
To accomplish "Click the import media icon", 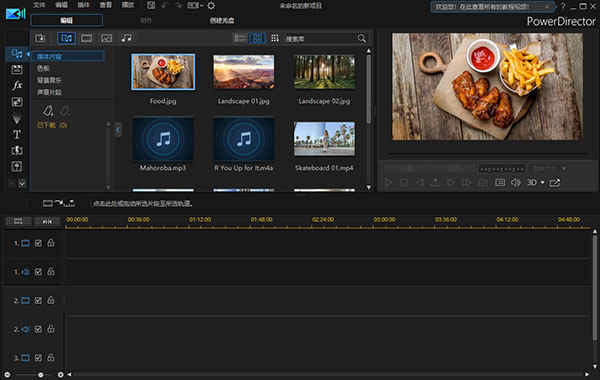I will click(x=40, y=38).
